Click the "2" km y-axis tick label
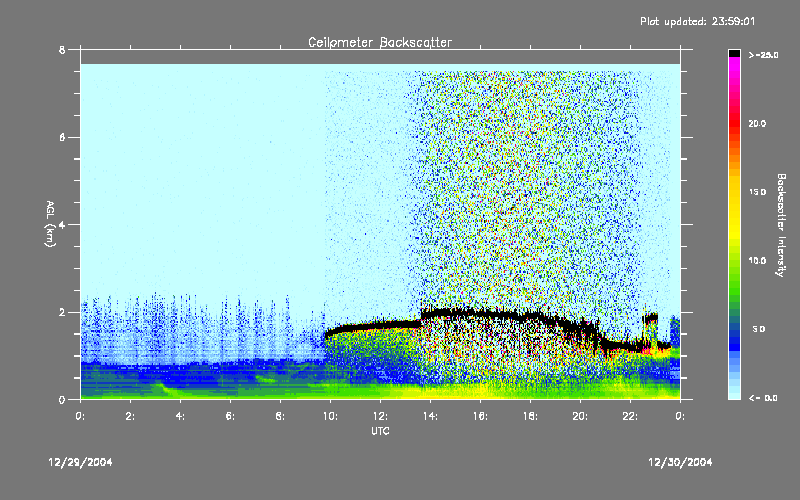800x500 pixels. click(62, 312)
